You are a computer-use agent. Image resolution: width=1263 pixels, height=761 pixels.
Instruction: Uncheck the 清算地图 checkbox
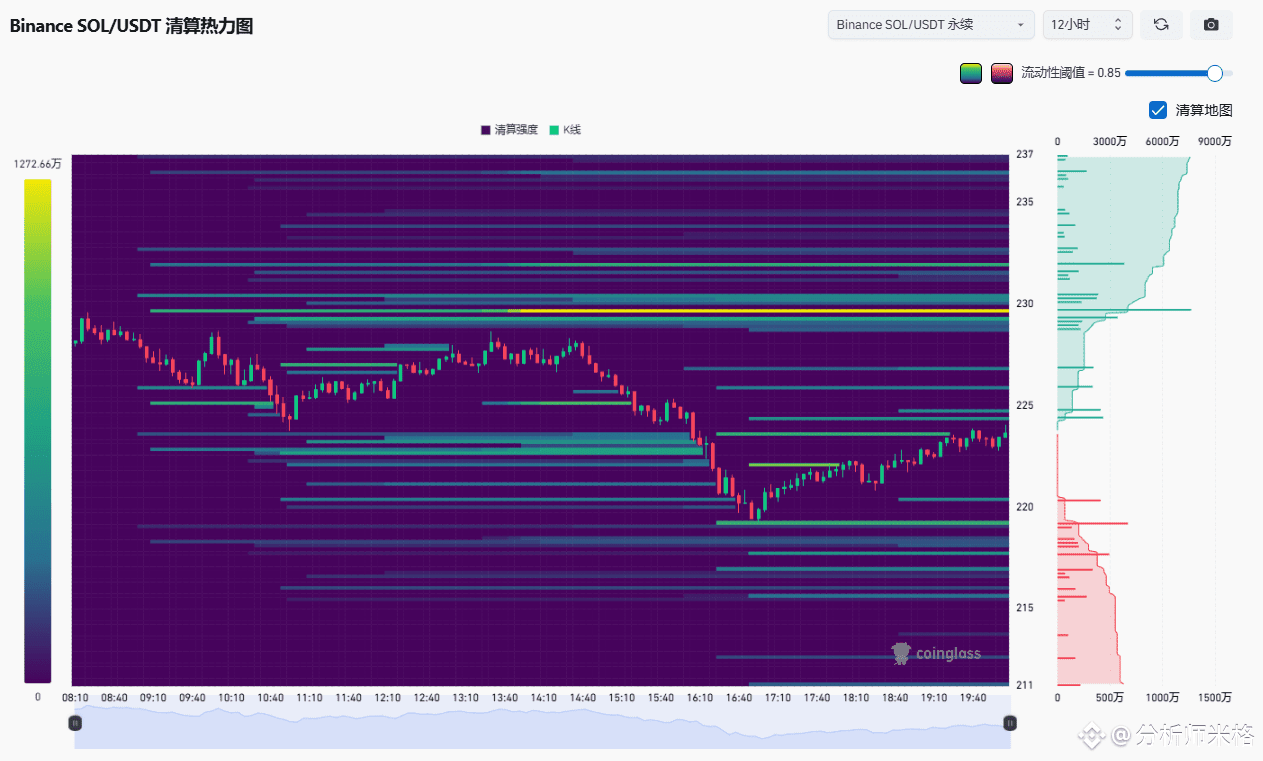pos(1158,110)
